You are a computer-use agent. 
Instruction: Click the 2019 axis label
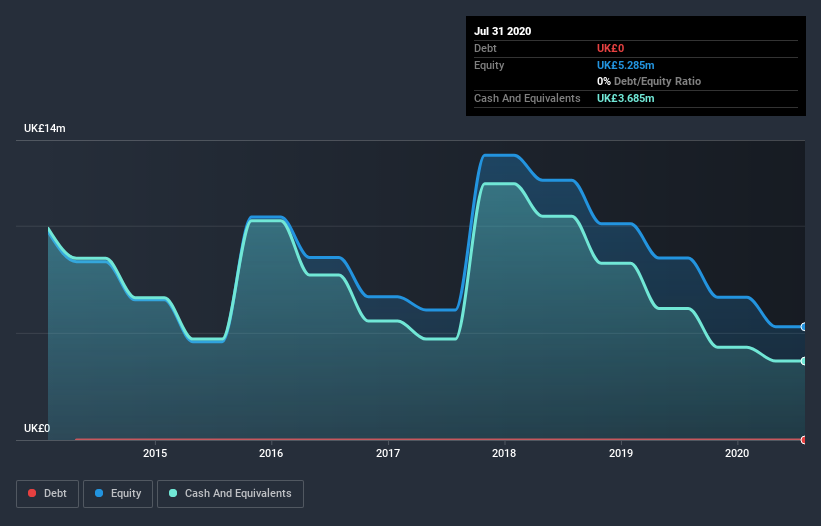click(621, 453)
